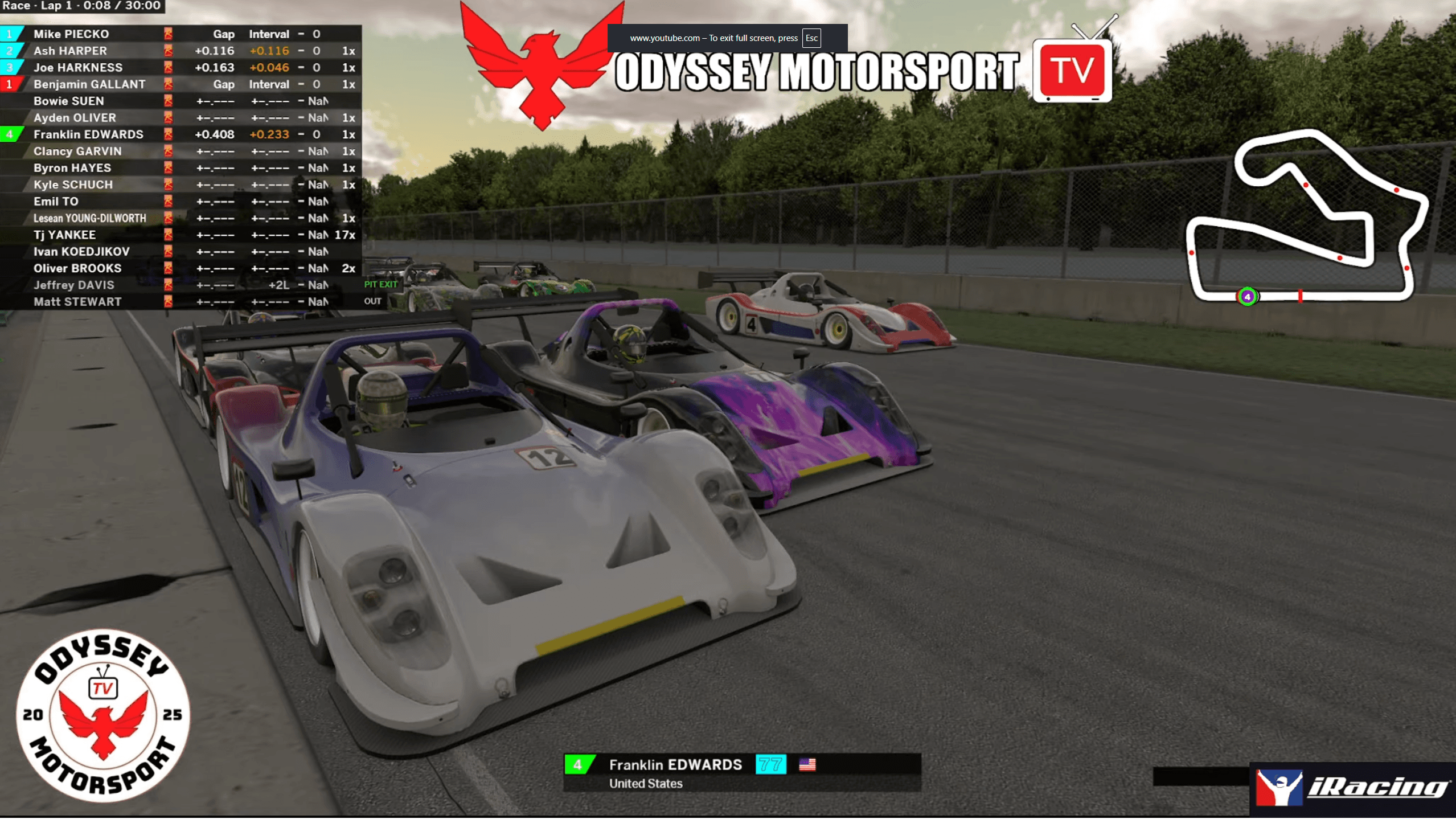Click the orange +0.233 interval value
The image size is (1456, 819).
tap(269, 134)
